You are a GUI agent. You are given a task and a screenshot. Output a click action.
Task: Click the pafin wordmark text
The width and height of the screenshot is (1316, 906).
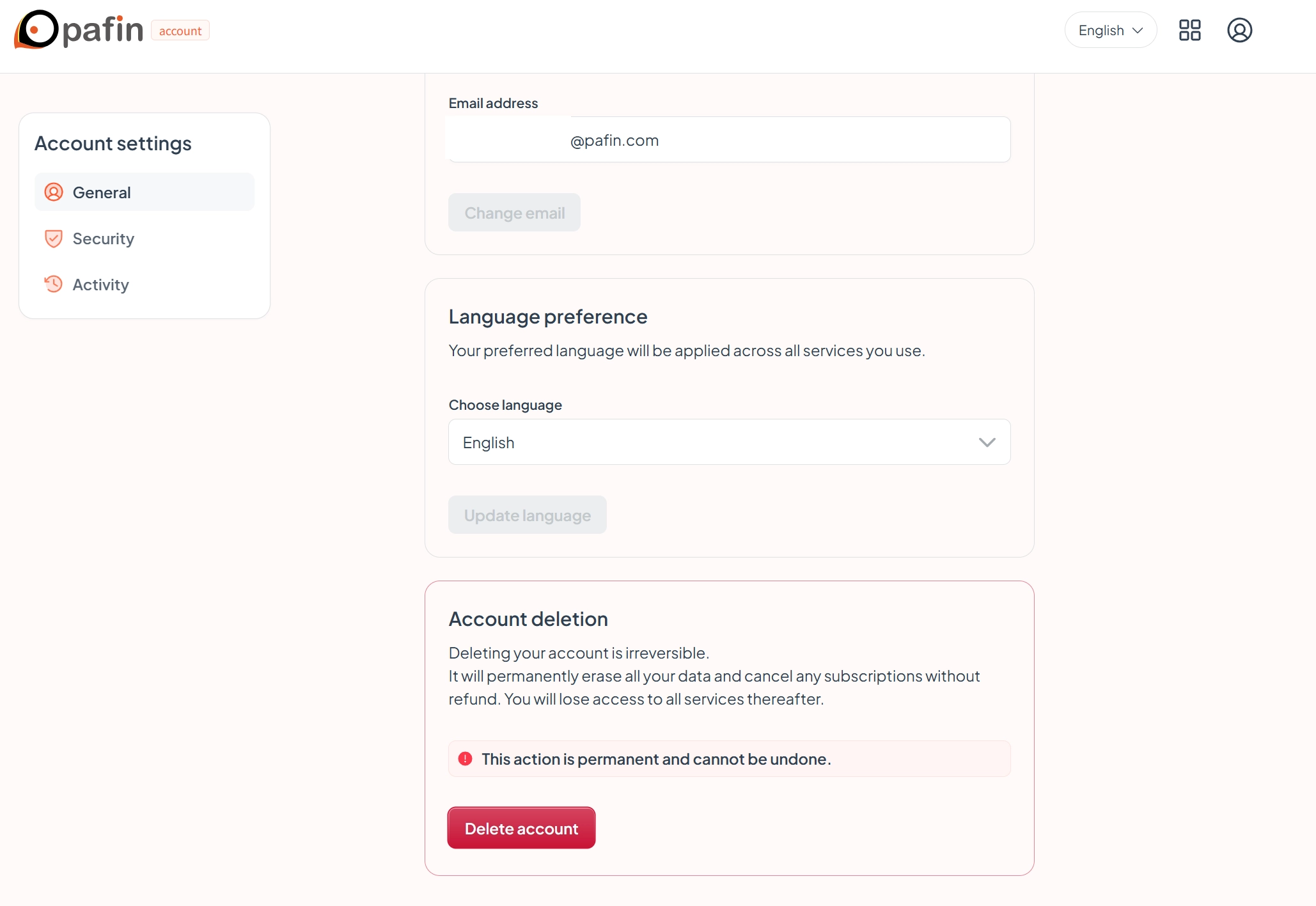103,30
